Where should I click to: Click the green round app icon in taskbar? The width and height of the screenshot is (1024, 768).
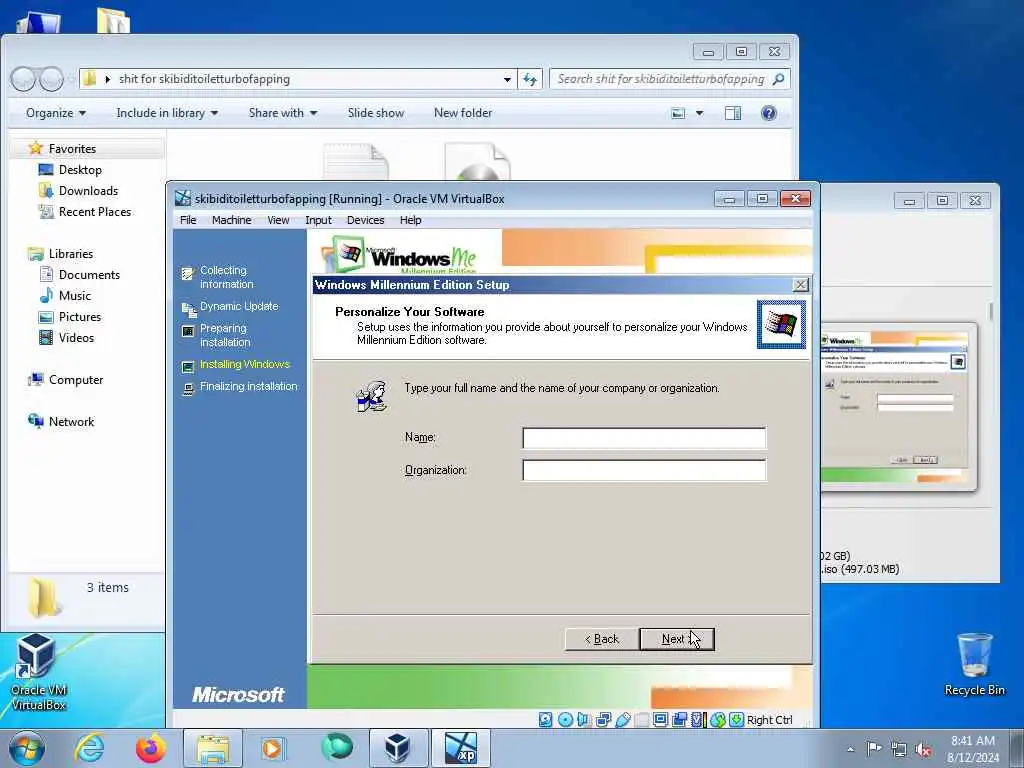[336, 747]
